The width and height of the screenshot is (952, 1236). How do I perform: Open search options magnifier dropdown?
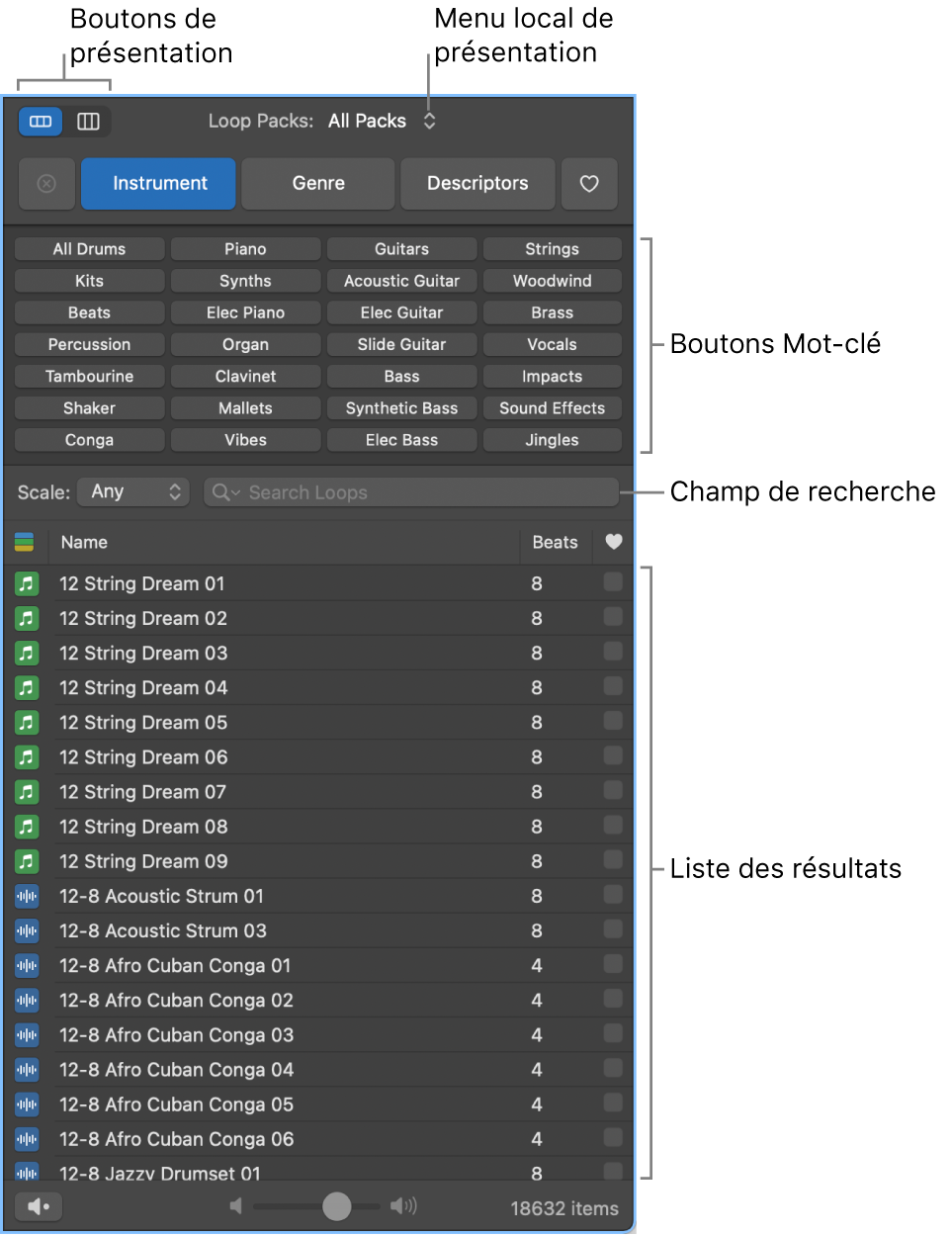pos(225,492)
